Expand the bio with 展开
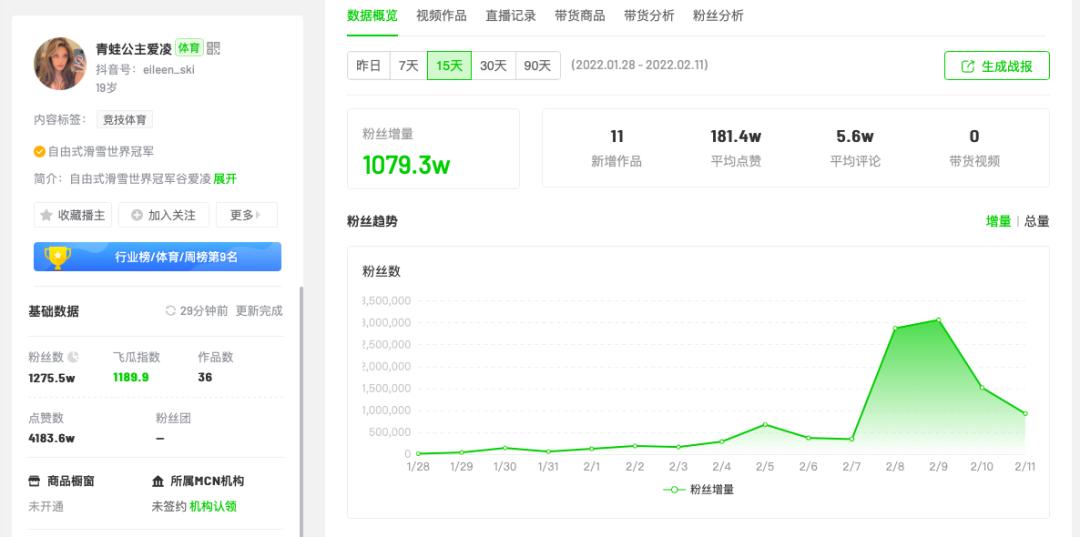 pyautogui.click(x=225, y=179)
